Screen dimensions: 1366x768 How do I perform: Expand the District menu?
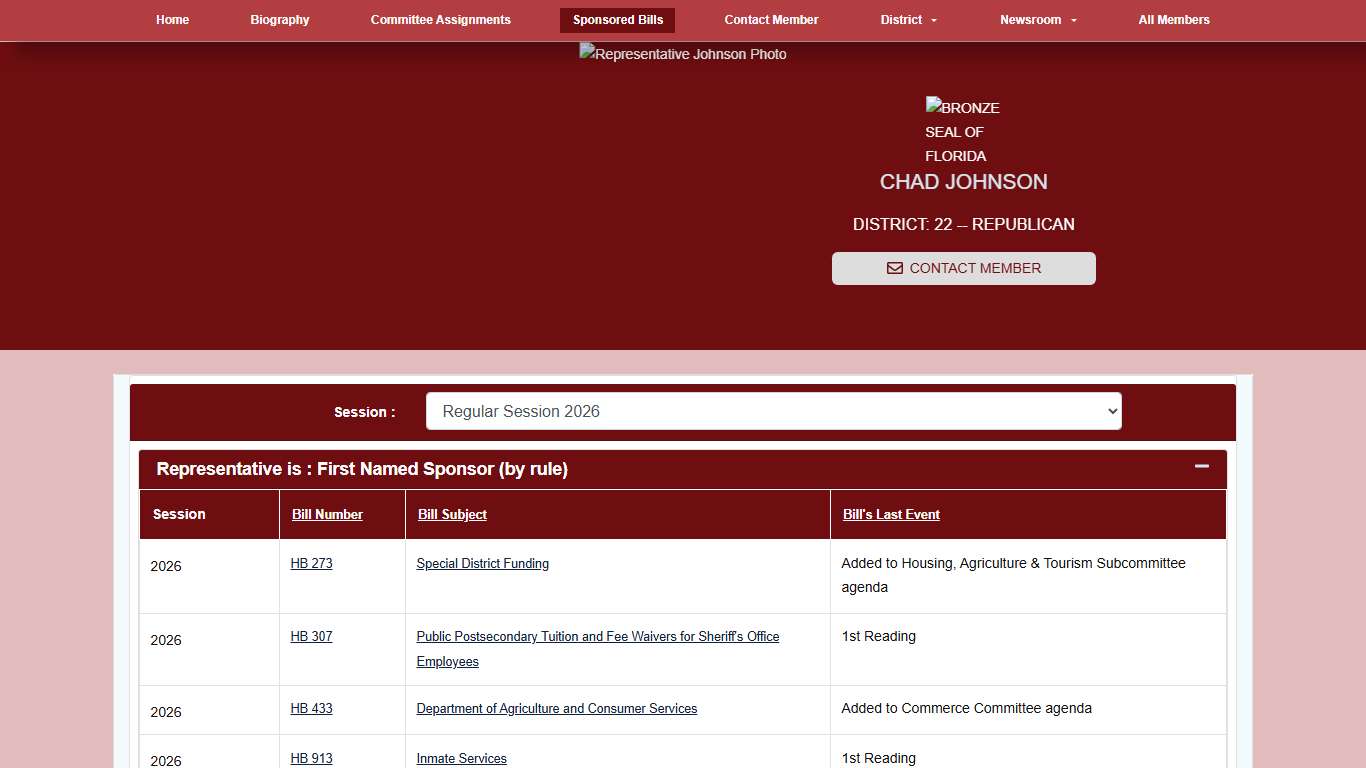pyautogui.click(x=902, y=20)
